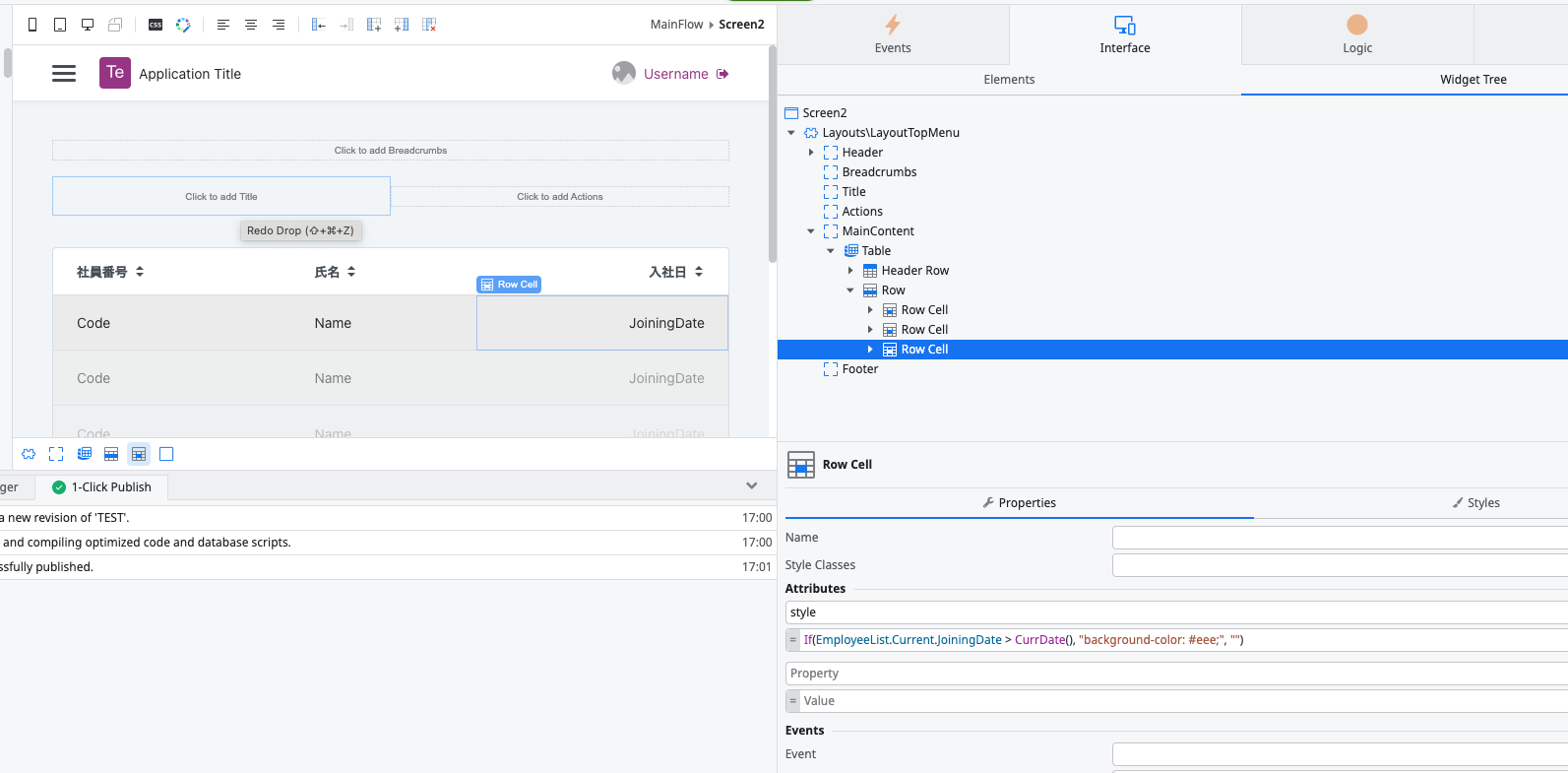
Task: Open the Logic layer tab
Action: (x=1357, y=34)
